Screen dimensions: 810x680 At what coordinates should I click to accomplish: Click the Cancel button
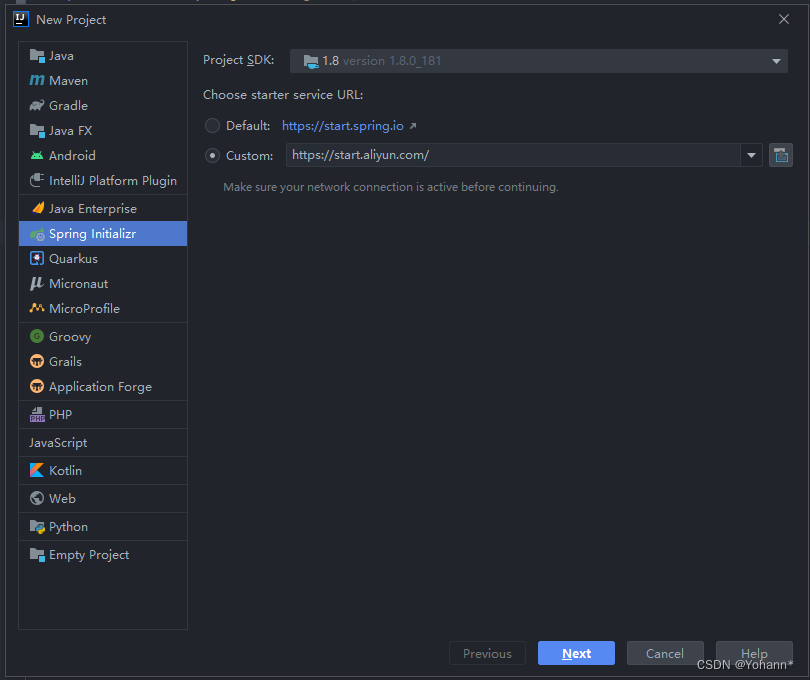[665, 653]
